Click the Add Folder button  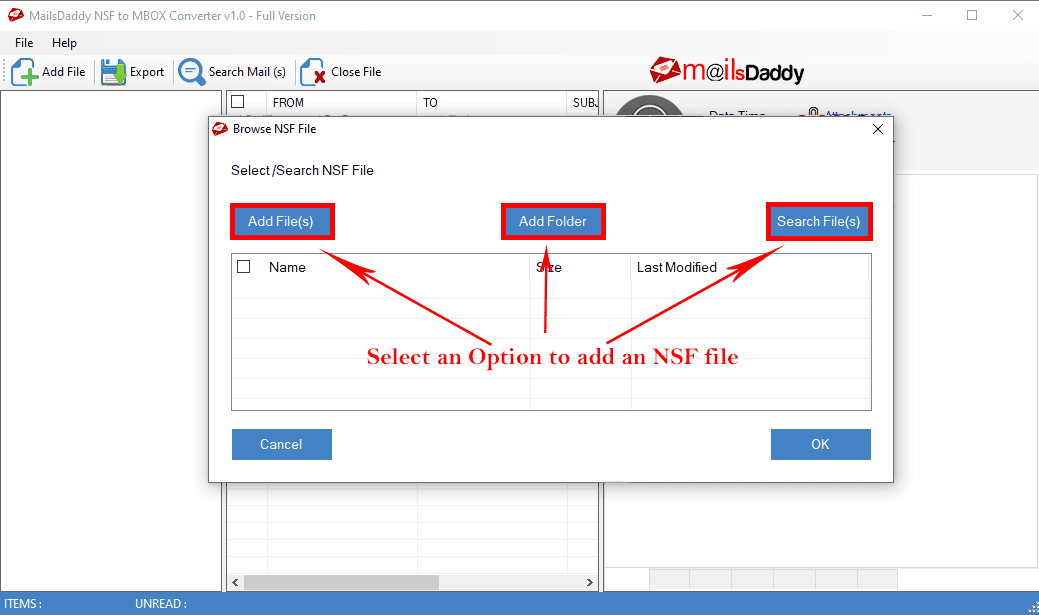tap(553, 221)
